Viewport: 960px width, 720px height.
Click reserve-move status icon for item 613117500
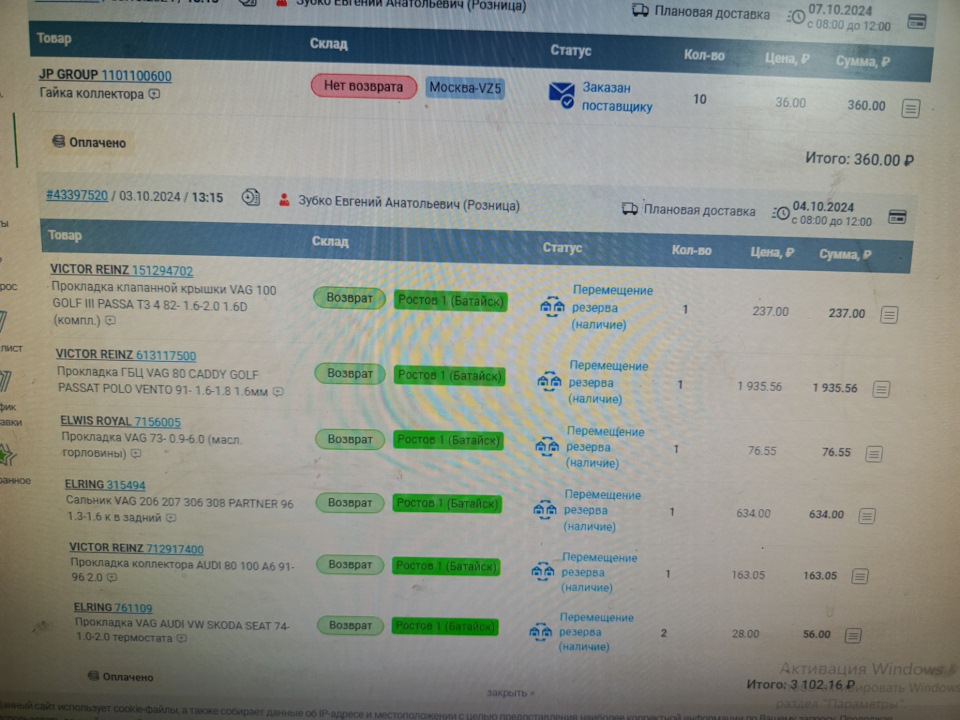(x=549, y=382)
